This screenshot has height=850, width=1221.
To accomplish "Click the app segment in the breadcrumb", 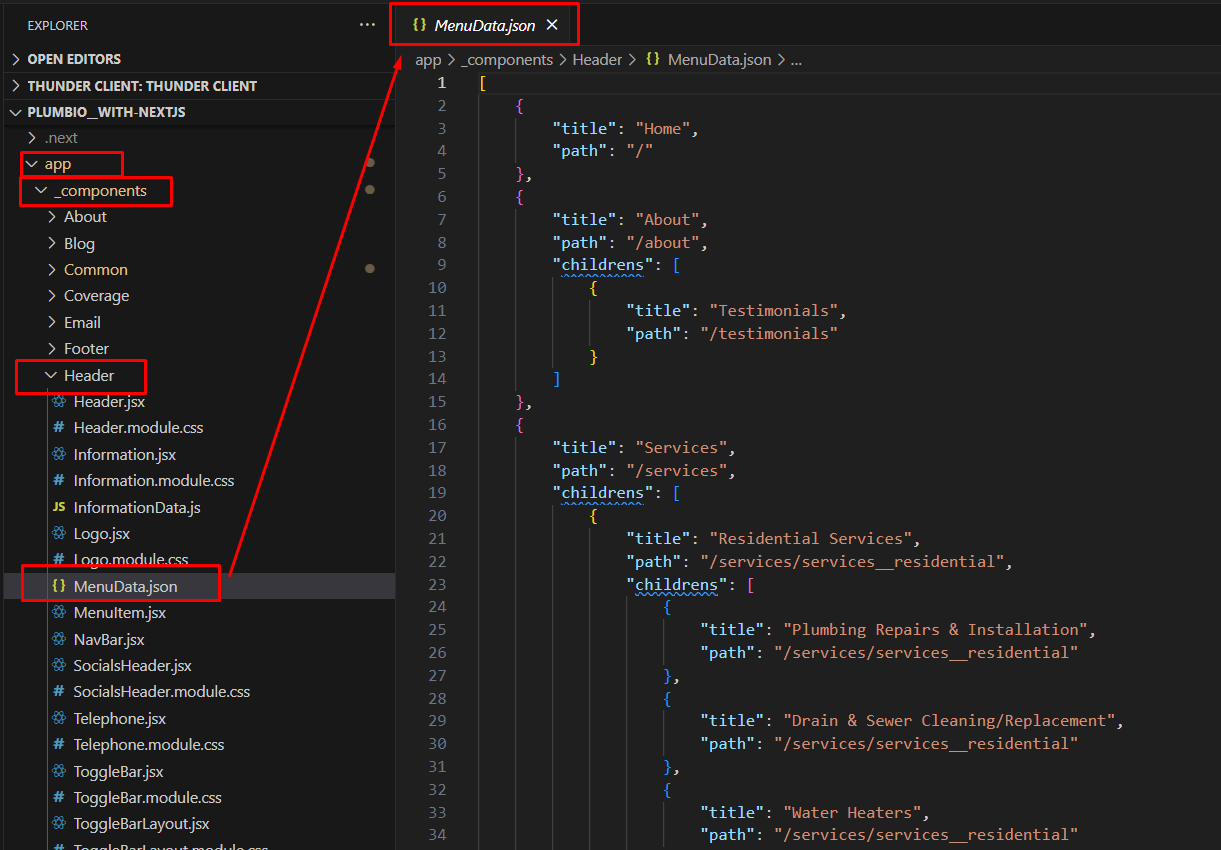I will pos(428,60).
